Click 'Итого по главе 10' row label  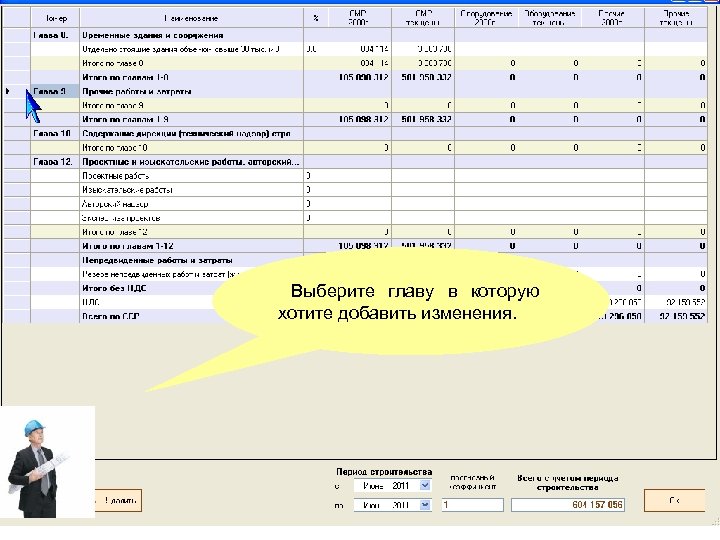(x=115, y=148)
